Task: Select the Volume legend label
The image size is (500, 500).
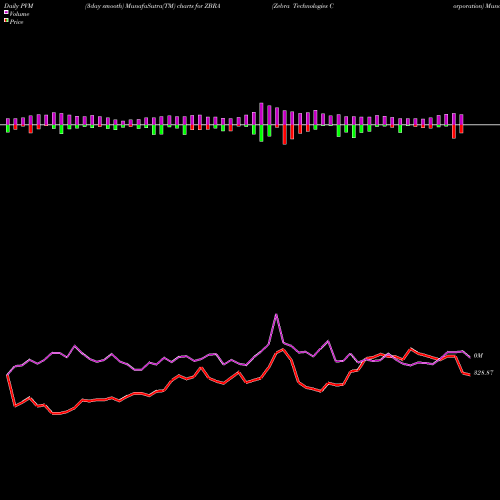Action: pos(19,14)
